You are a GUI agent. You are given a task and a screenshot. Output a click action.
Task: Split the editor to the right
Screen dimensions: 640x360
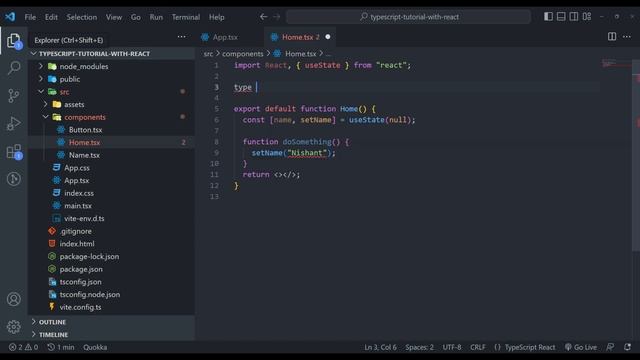(x=612, y=37)
